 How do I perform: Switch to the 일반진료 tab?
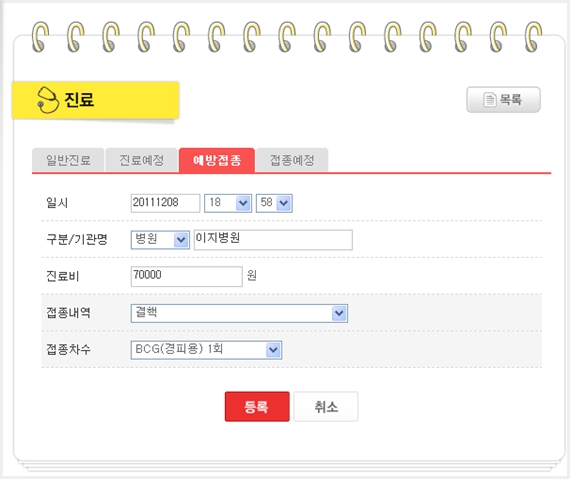pyautogui.click(x=68, y=160)
